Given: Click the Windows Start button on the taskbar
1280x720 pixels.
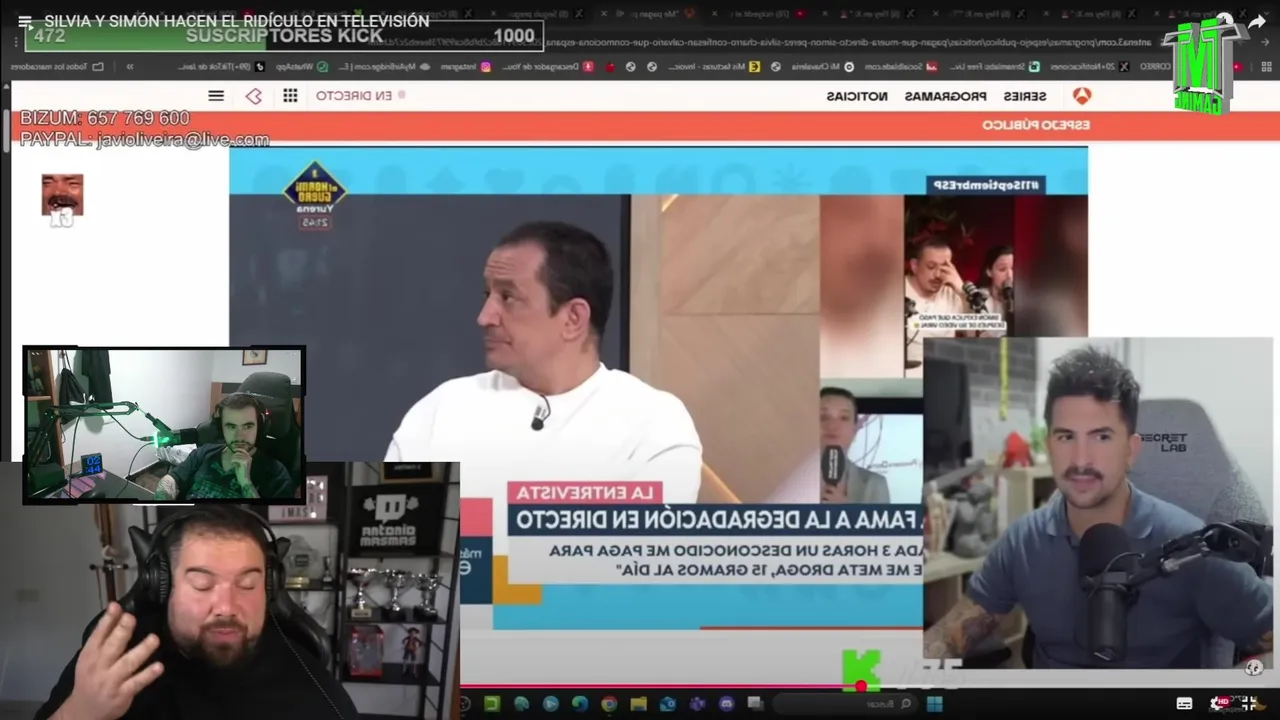Looking at the screenshot, I should (935, 704).
